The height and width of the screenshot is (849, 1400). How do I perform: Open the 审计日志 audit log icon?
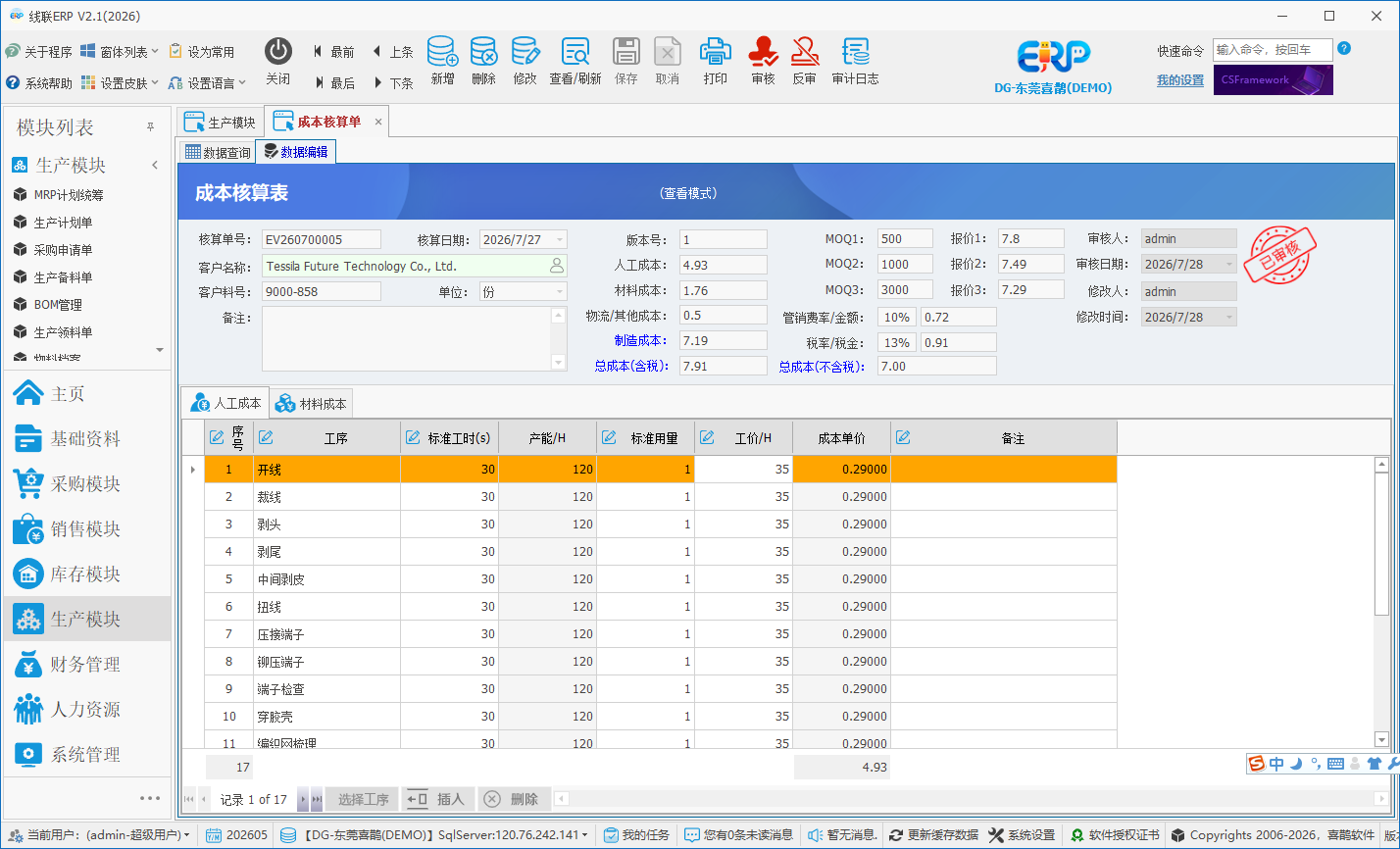pyautogui.click(x=855, y=52)
